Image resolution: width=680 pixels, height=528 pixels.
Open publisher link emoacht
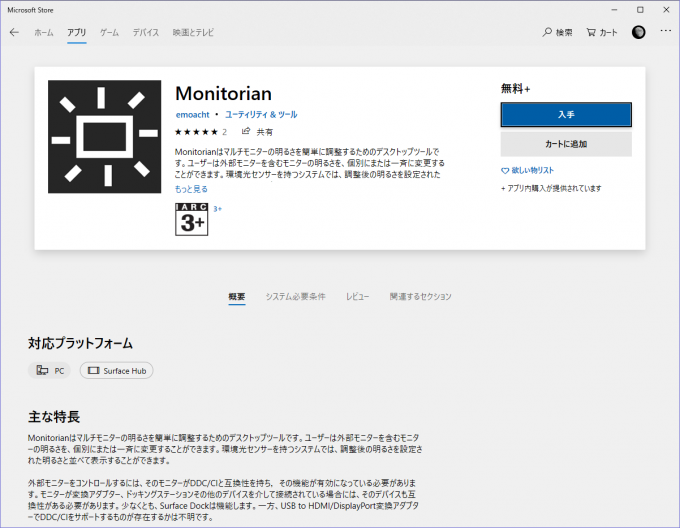193,114
